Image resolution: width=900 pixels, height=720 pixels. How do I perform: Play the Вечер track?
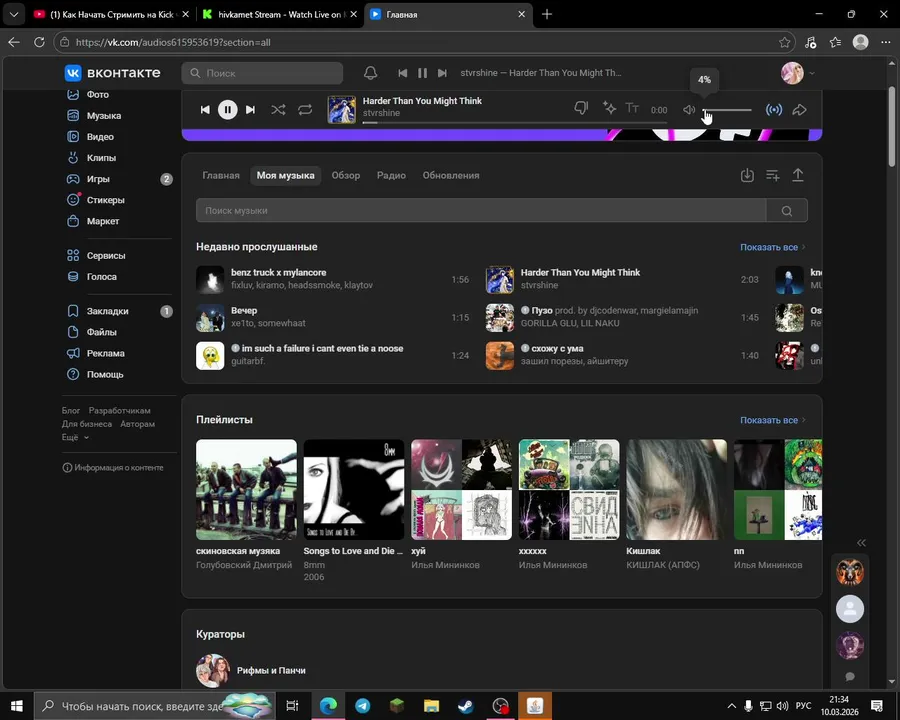click(x=333, y=317)
